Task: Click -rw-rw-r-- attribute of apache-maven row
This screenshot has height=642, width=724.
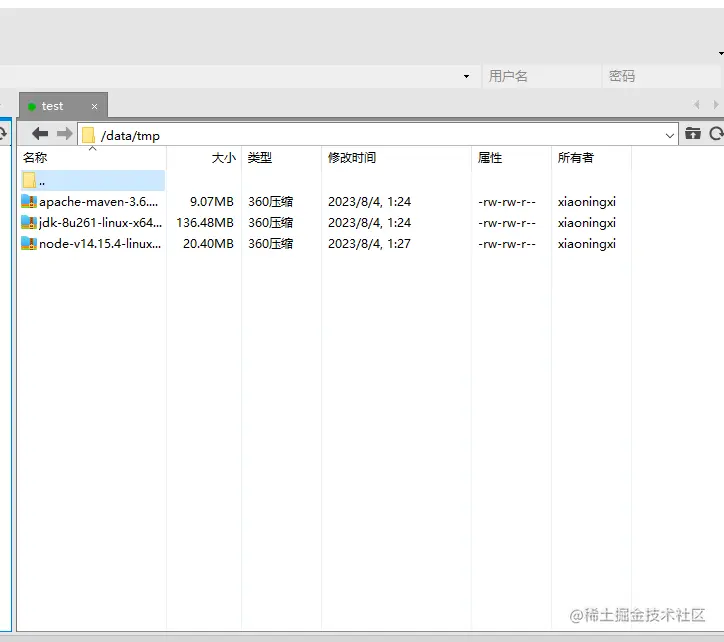Action: pyautogui.click(x=507, y=202)
